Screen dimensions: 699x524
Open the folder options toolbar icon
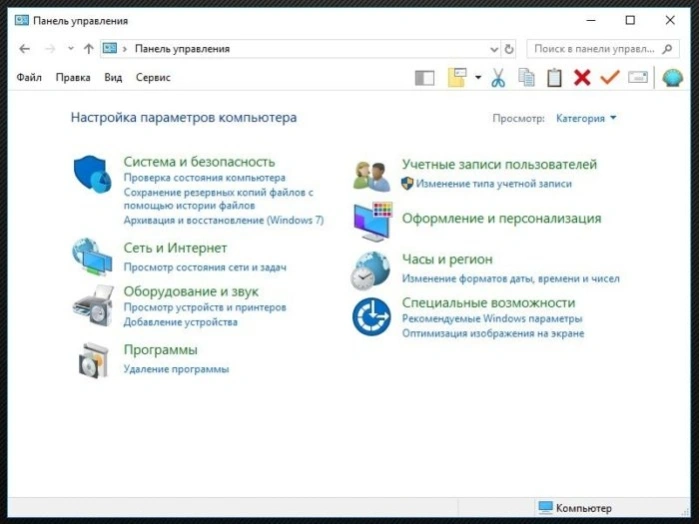tap(457, 78)
